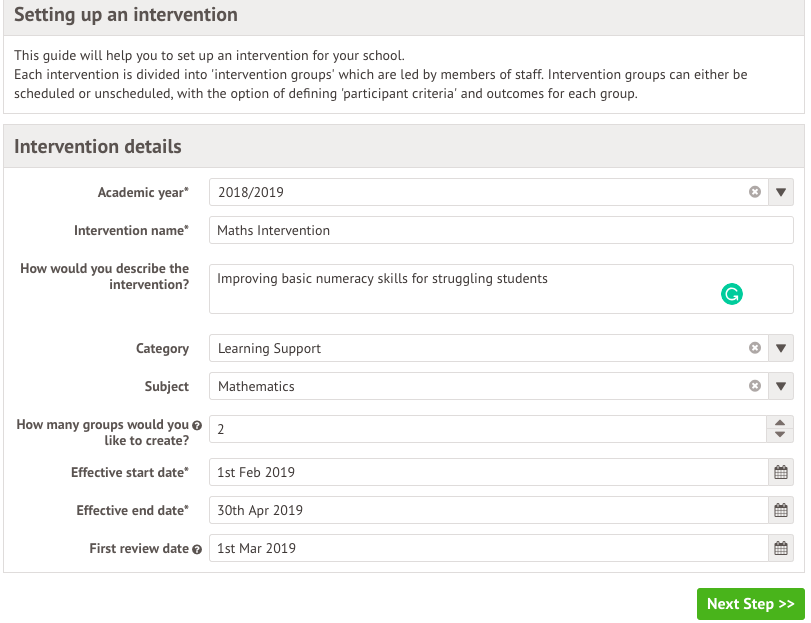This screenshot has width=811, height=623.
Task: Open calendar for Effective start date
Action: [x=780, y=472]
